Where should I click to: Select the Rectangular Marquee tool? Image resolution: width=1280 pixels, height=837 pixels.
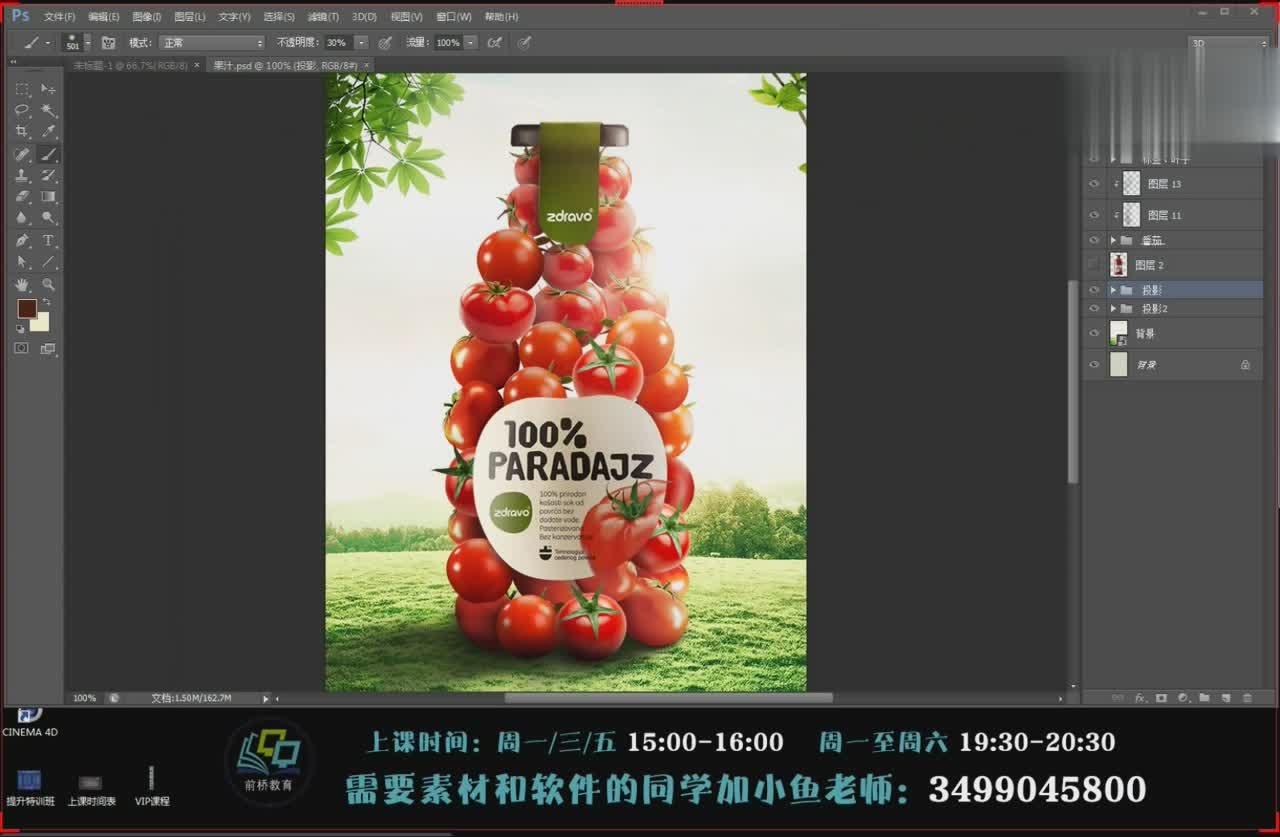point(22,89)
